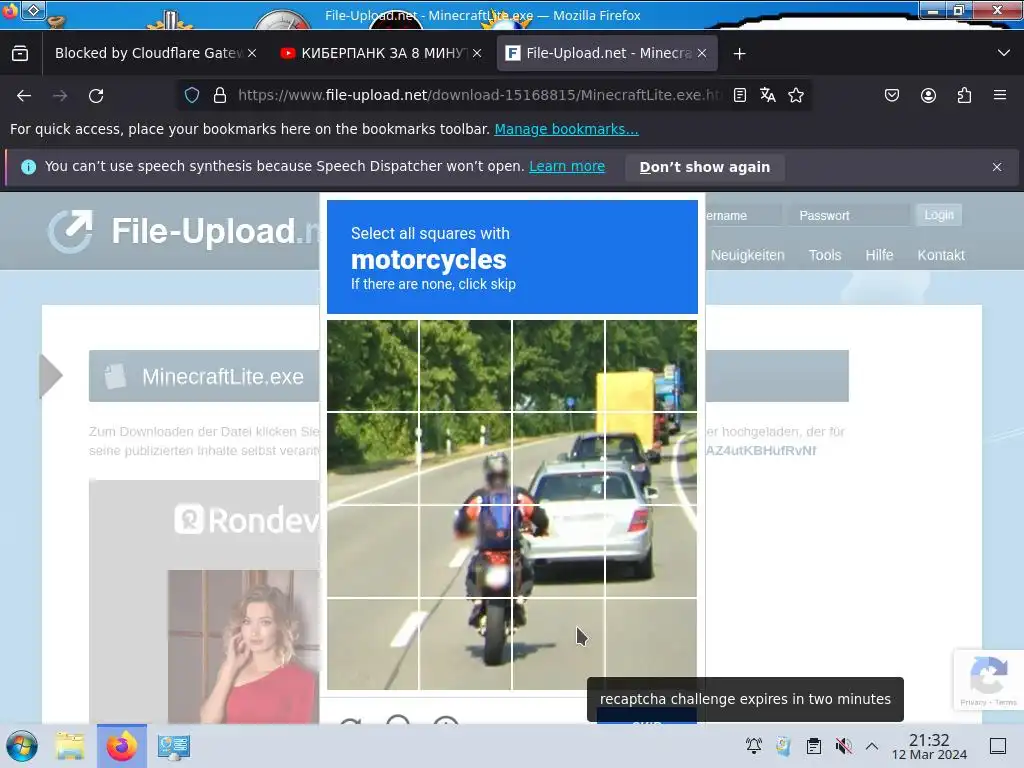Click the File-Upload logo arrow icon
This screenshot has width=1024, height=768.
pyautogui.click(x=71, y=231)
